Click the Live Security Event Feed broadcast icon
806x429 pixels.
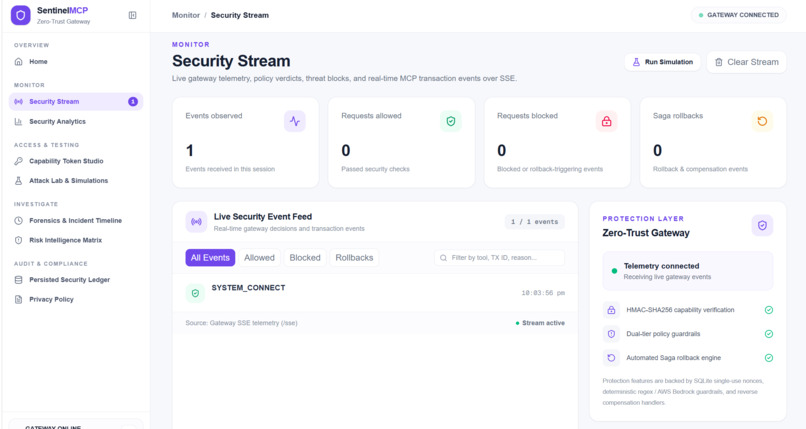(196, 222)
